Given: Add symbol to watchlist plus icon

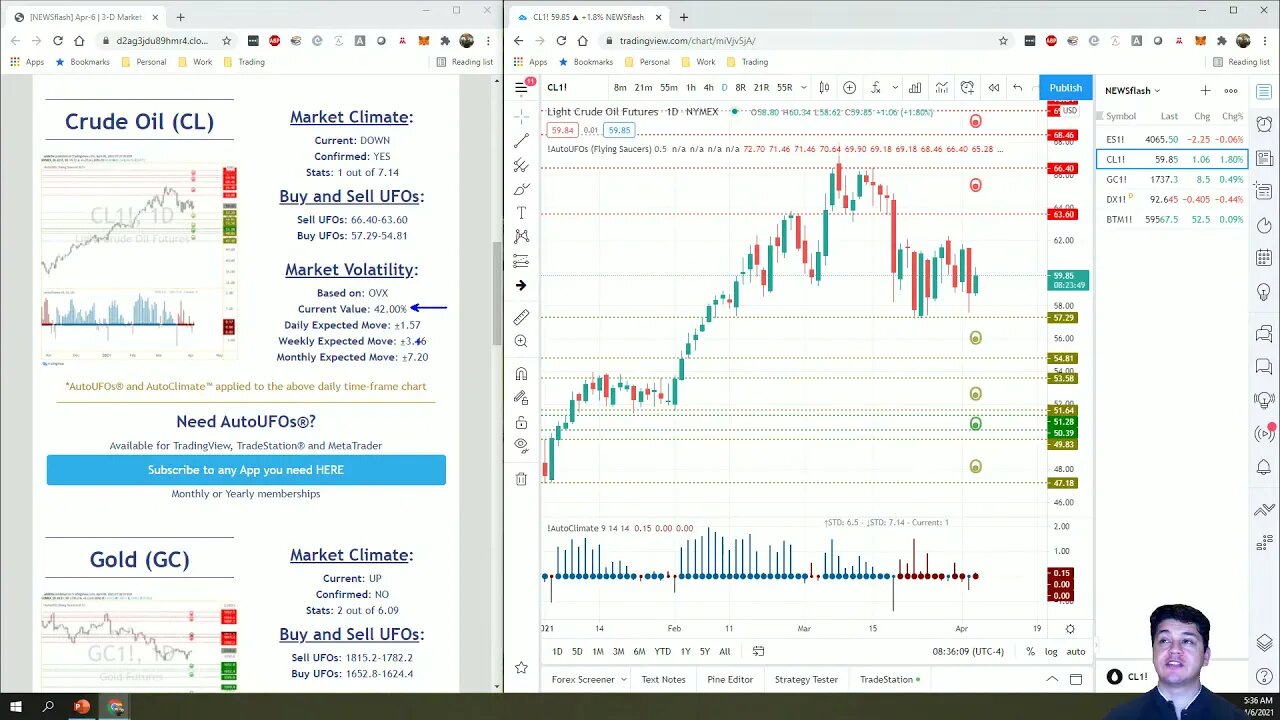Looking at the screenshot, I should pos(1205,91).
